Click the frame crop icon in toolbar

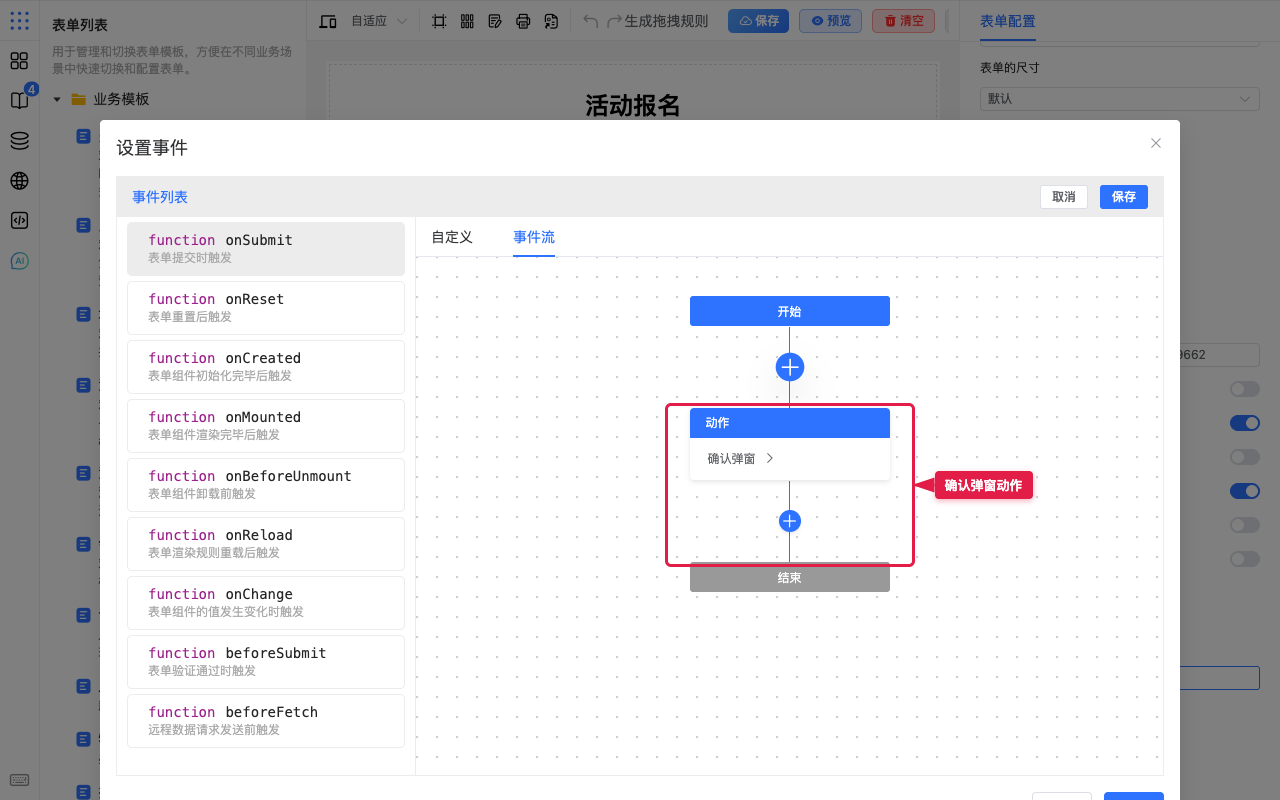pyautogui.click(x=439, y=21)
